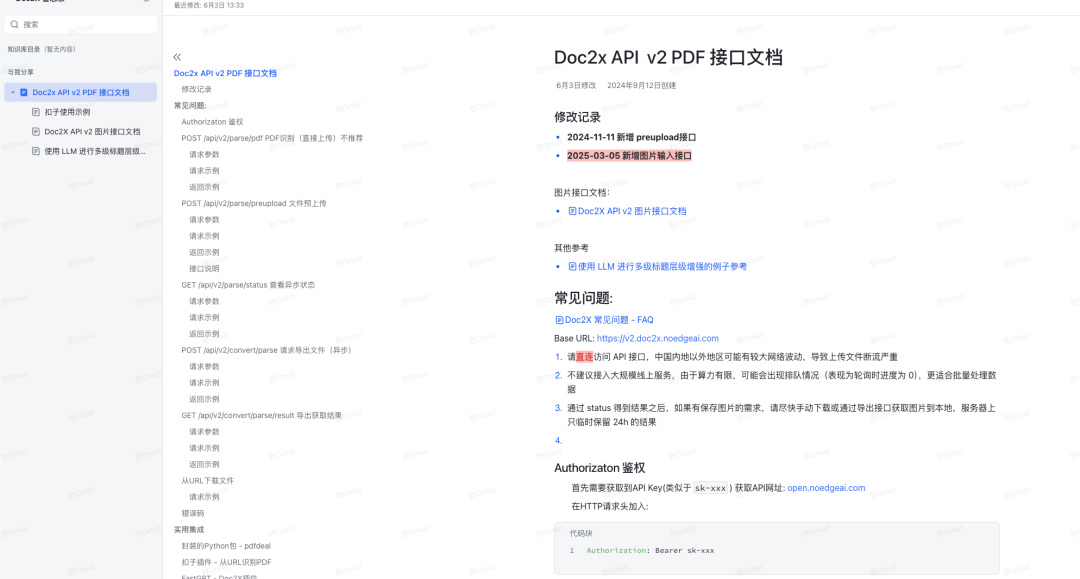Screen dimensions: 1080x579
Task: Go to 实用集成 in the outline
Action: pos(189,529)
